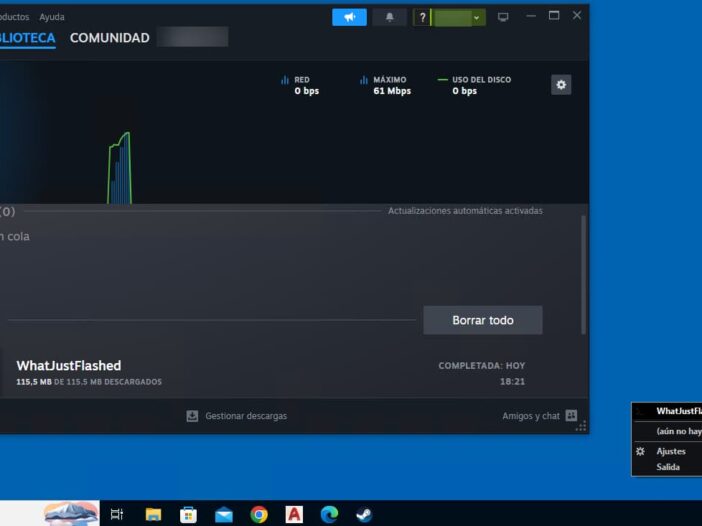Open Amigos y chat
Image resolution: width=702 pixels, height=526 pixels.
[531, 416]
